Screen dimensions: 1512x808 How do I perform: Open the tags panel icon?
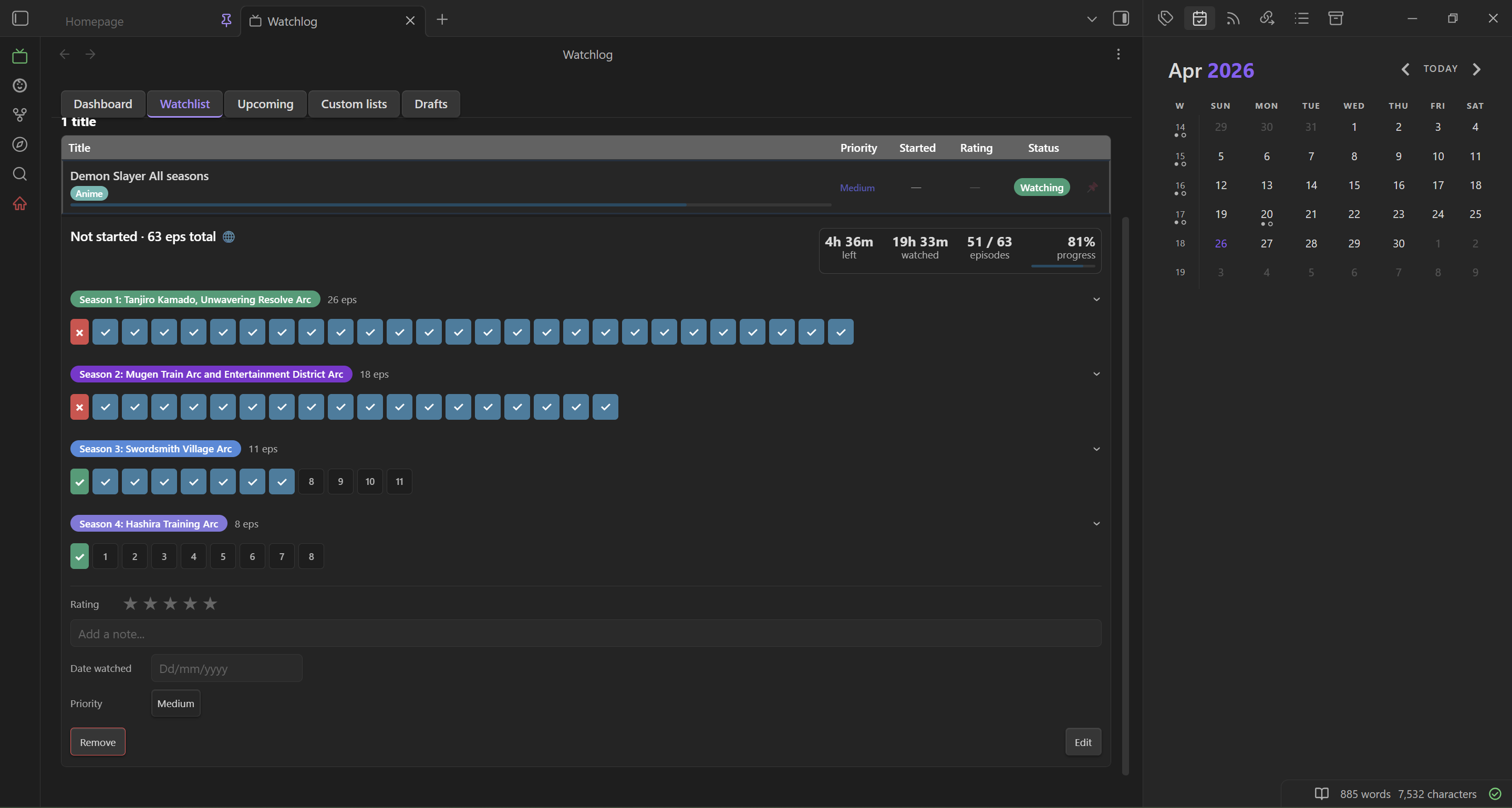(x=1165, y=18)
